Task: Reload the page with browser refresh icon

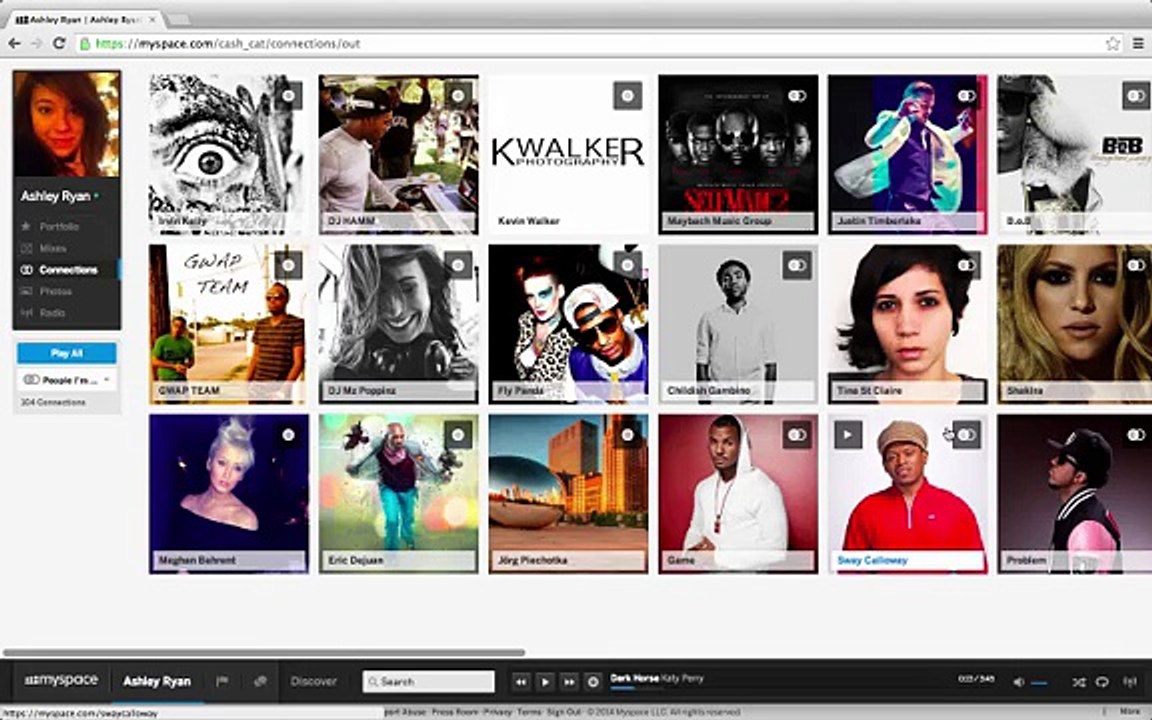Action: [60, 43]
